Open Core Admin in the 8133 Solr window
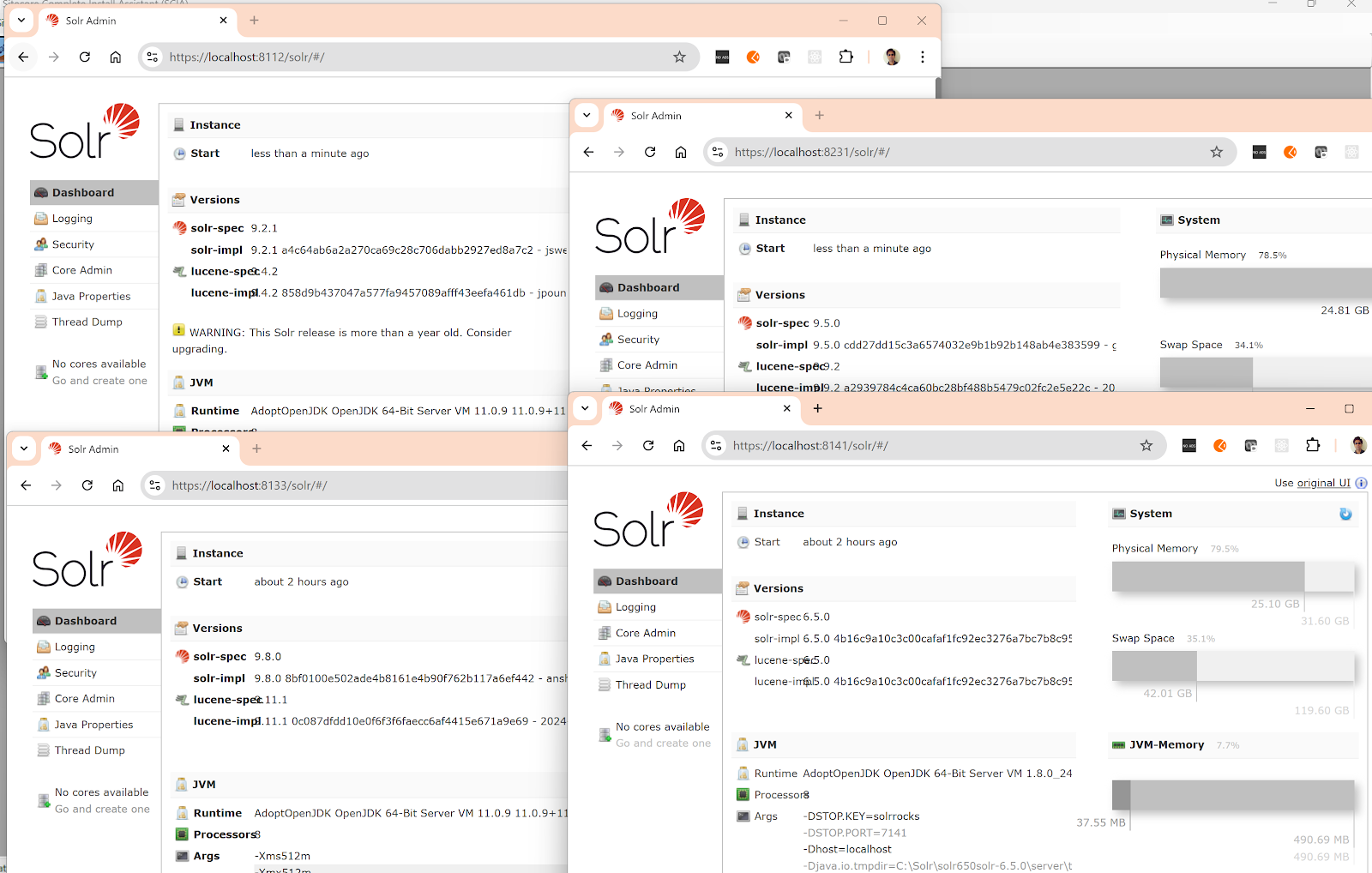The image size is (1372, 873). [x=97, y=698]
